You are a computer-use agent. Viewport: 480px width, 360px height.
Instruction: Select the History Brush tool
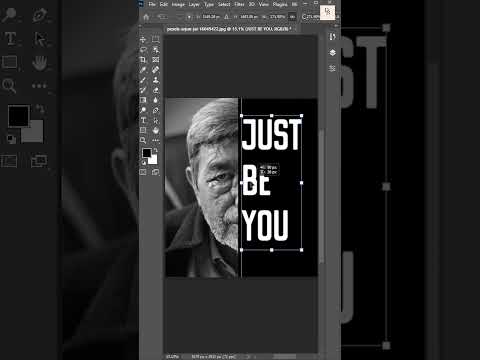[x=143, y=90]
